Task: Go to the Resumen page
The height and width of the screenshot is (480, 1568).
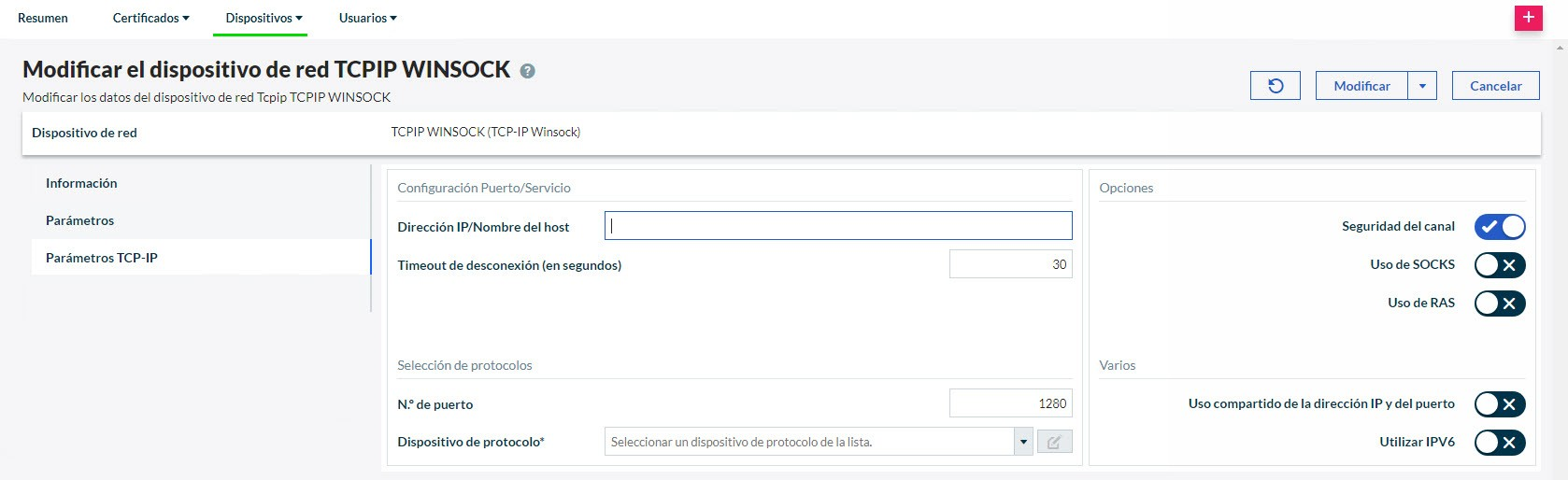Action: pyautogui.click(x=43, y=18)
